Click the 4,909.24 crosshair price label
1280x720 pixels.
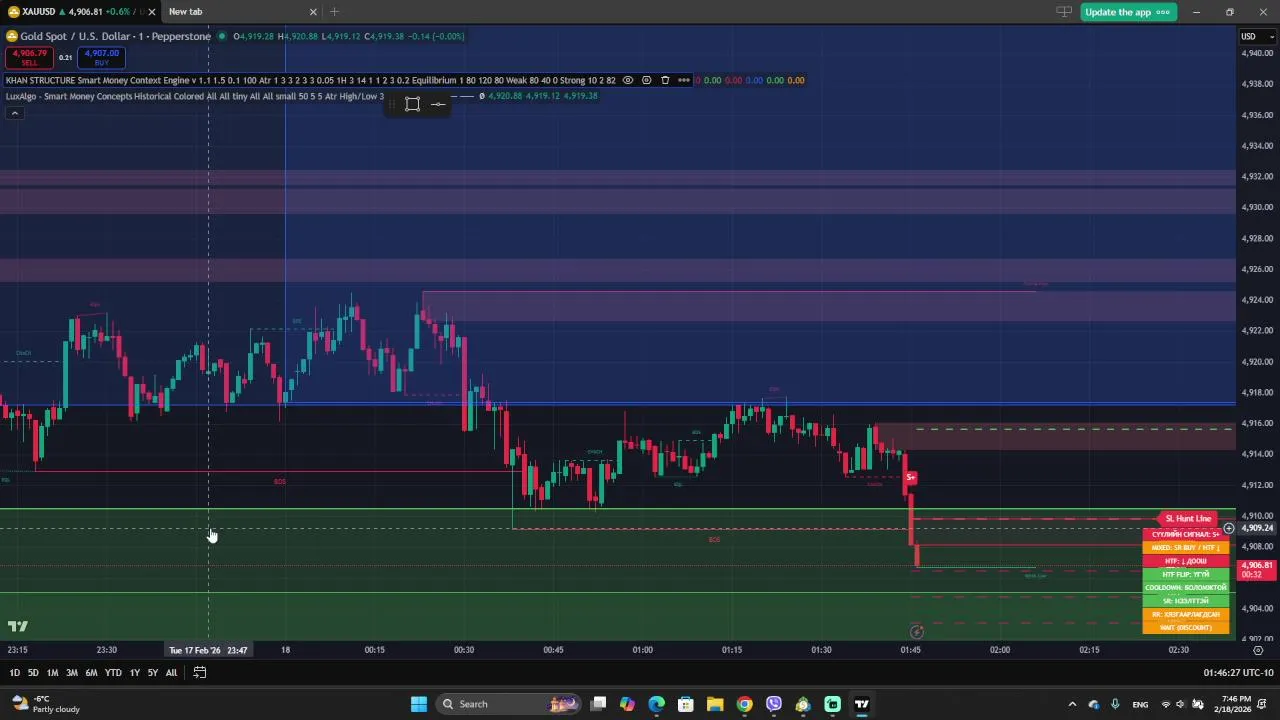click(x=1257, y=528)
